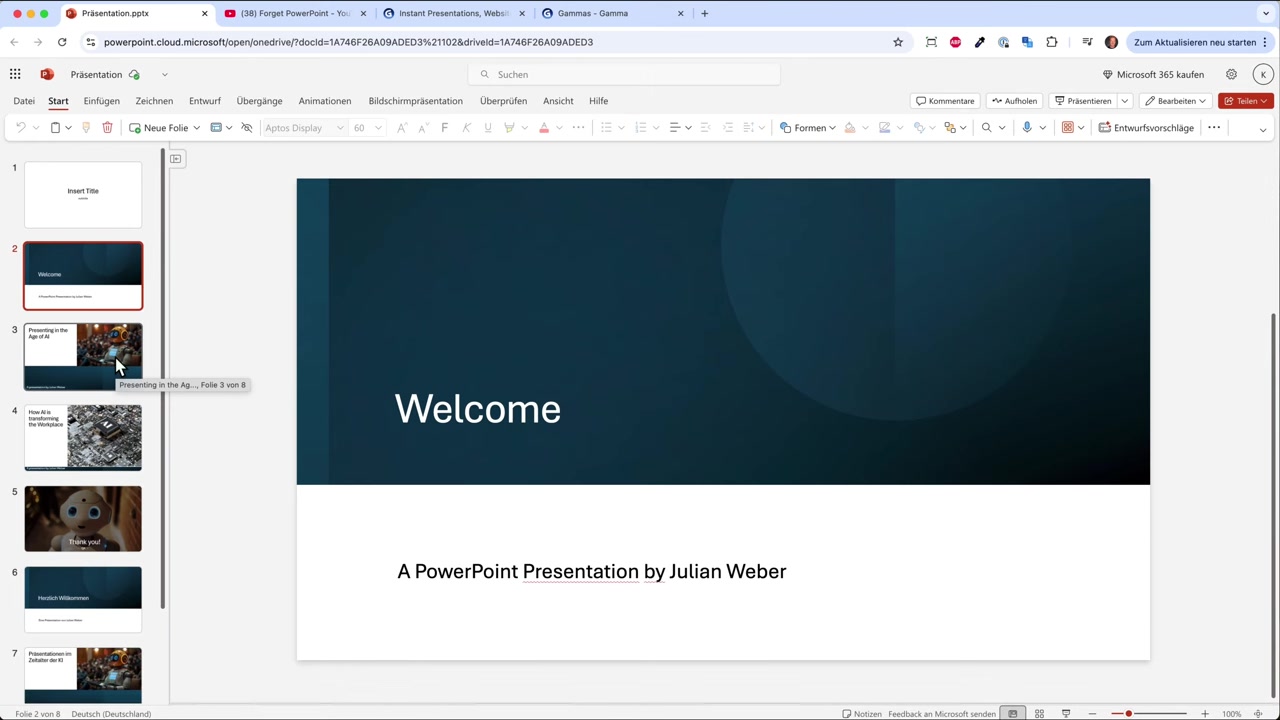
Task: Switch to the Animationen tab
Action: [325, 101]
